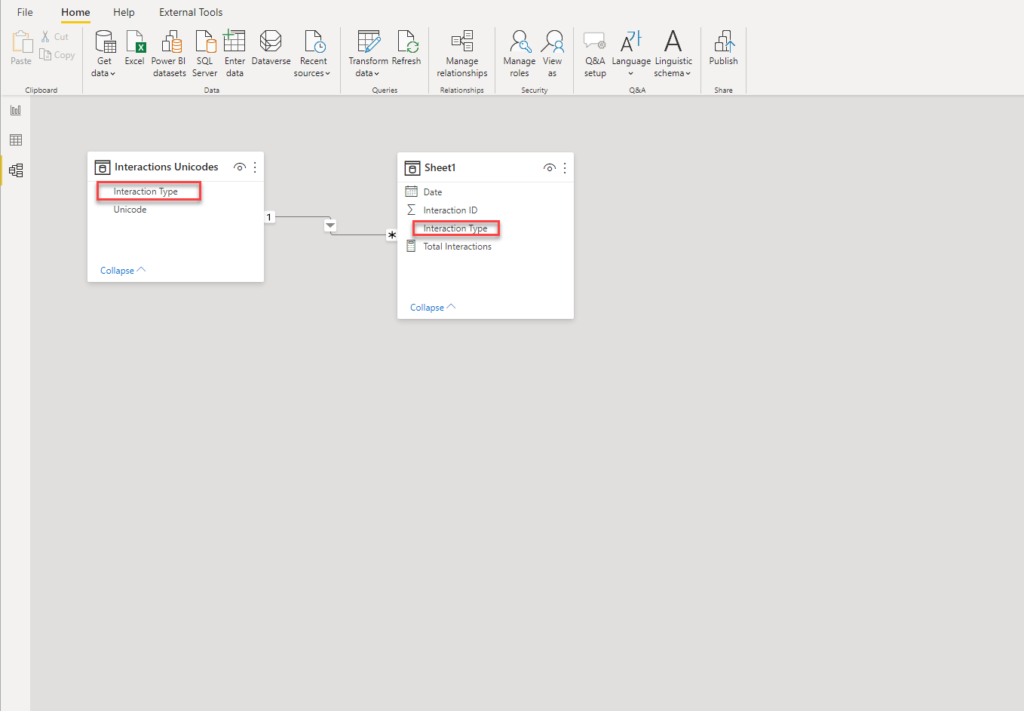Connect to SQL Server
Viewport: 1024px width, 711px height.
tap(204, 54)
